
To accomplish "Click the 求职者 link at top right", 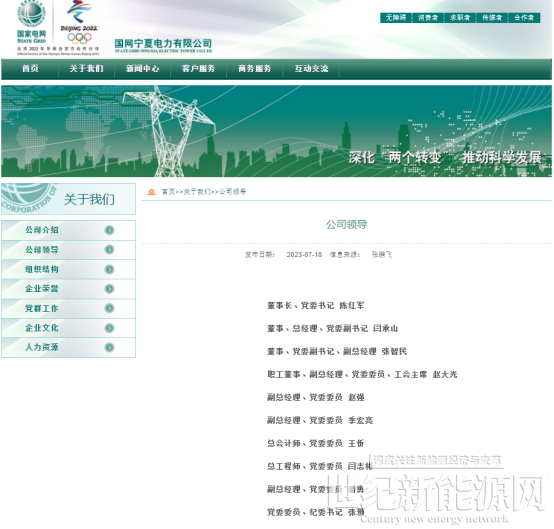I will coord(460,18).
